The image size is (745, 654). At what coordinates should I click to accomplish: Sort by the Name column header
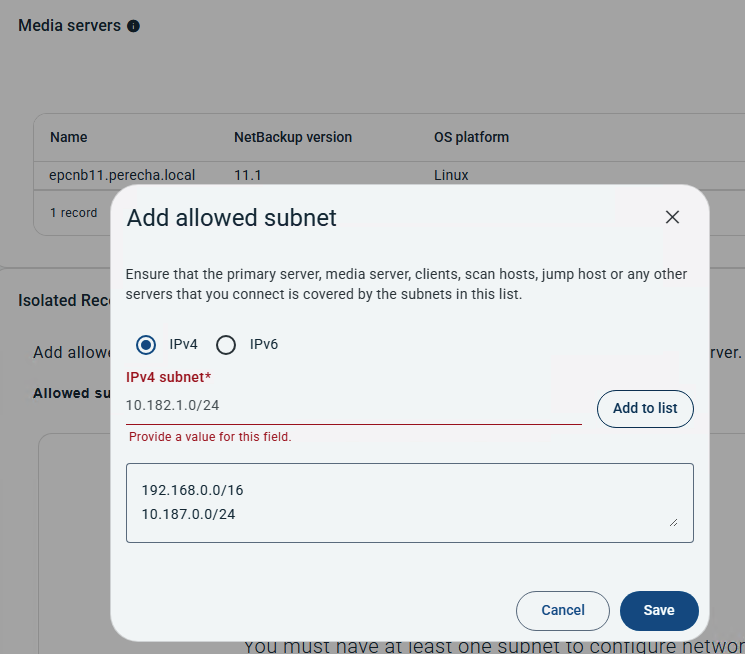click(x=69, y=137)
